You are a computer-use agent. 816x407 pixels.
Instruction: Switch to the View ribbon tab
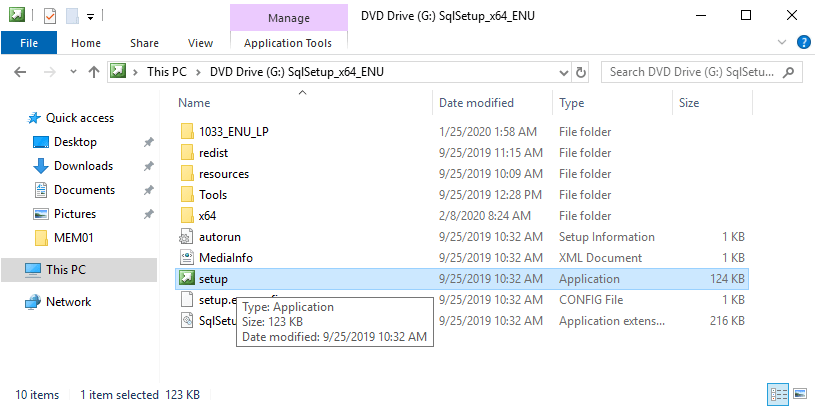click(200, 43)
